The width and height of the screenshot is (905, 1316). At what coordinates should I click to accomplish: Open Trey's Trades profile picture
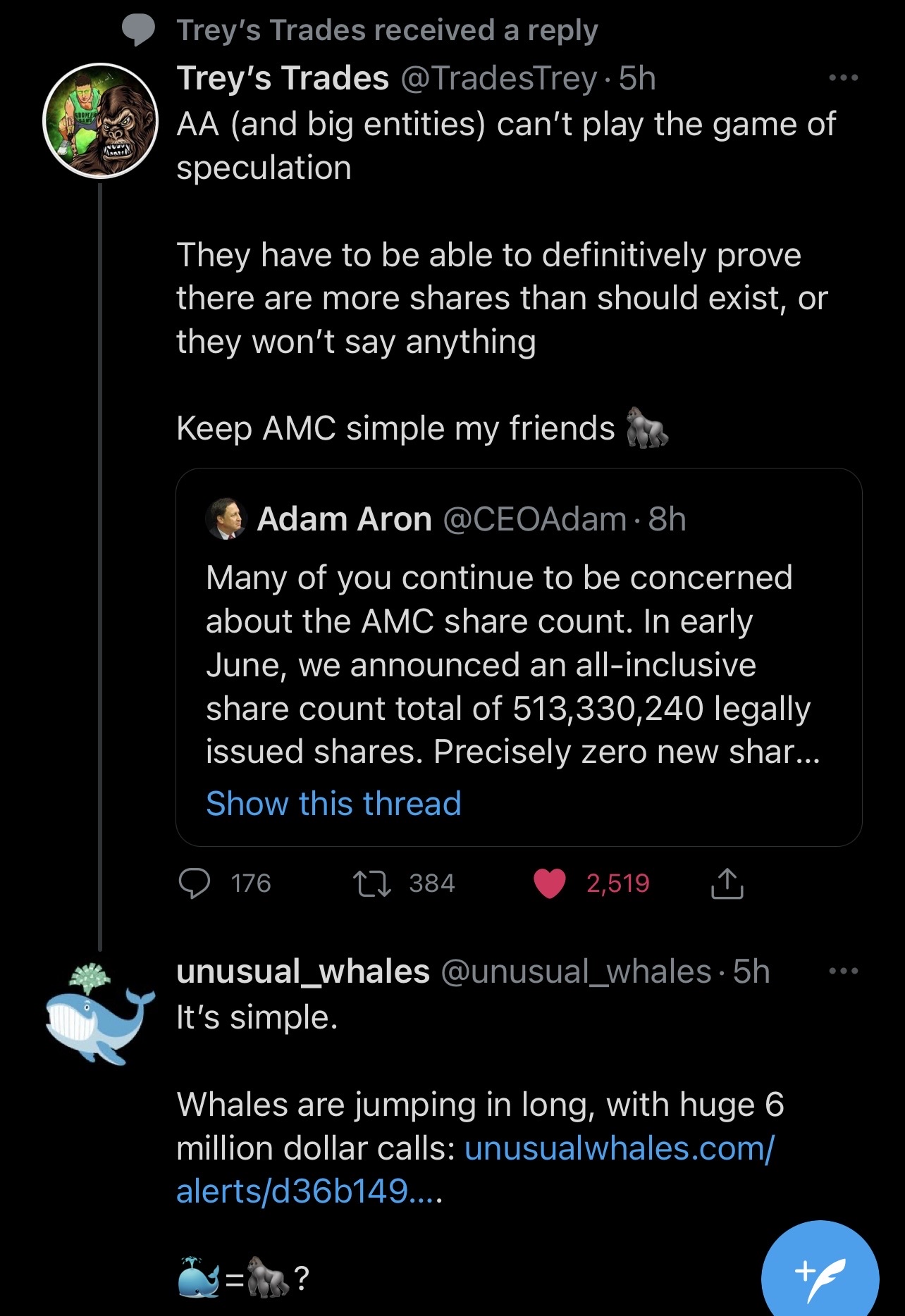point(100,121)
